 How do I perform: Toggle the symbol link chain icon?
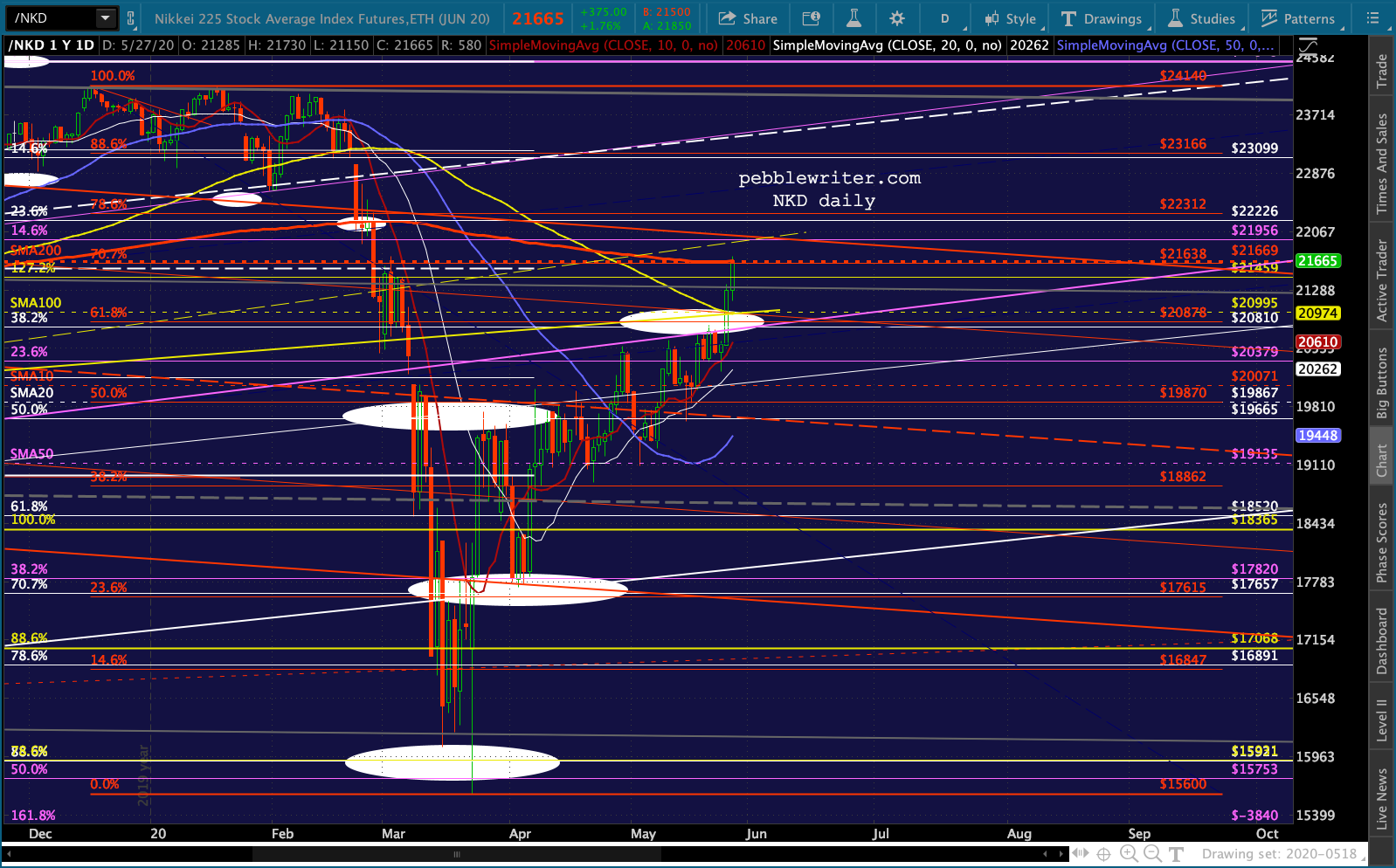tap(131, 17)
